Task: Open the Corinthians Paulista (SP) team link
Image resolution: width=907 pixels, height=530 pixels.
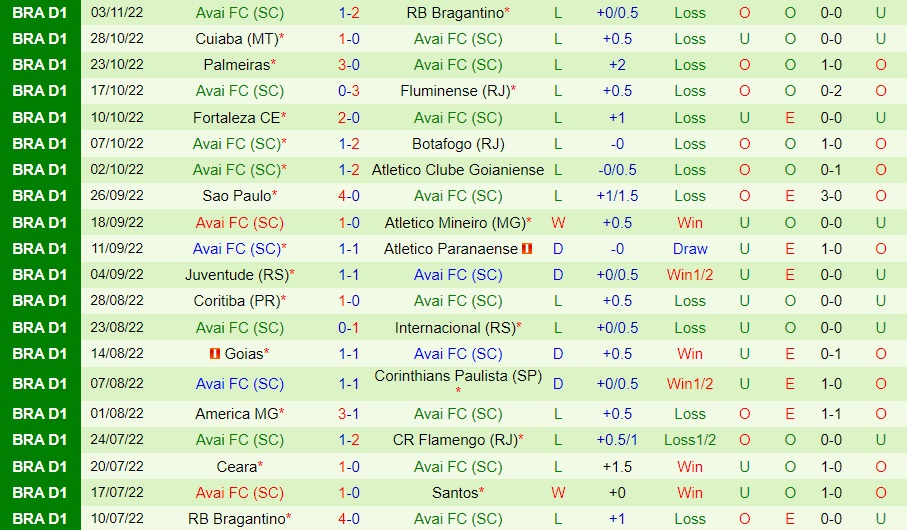Action: (x=457, y=376)
